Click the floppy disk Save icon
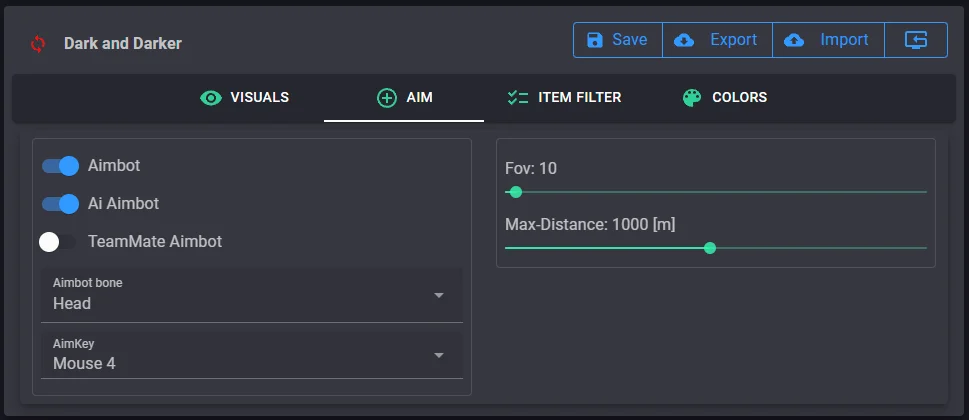 pyautogui.click(x=595, y=40)
